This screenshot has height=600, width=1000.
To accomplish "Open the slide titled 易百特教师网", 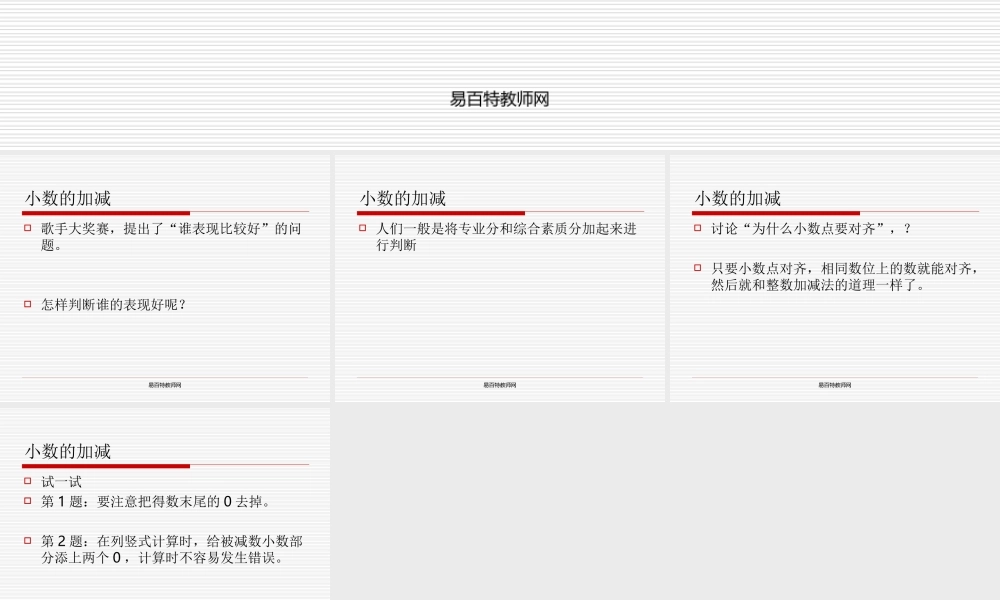I will coord(500,75).
